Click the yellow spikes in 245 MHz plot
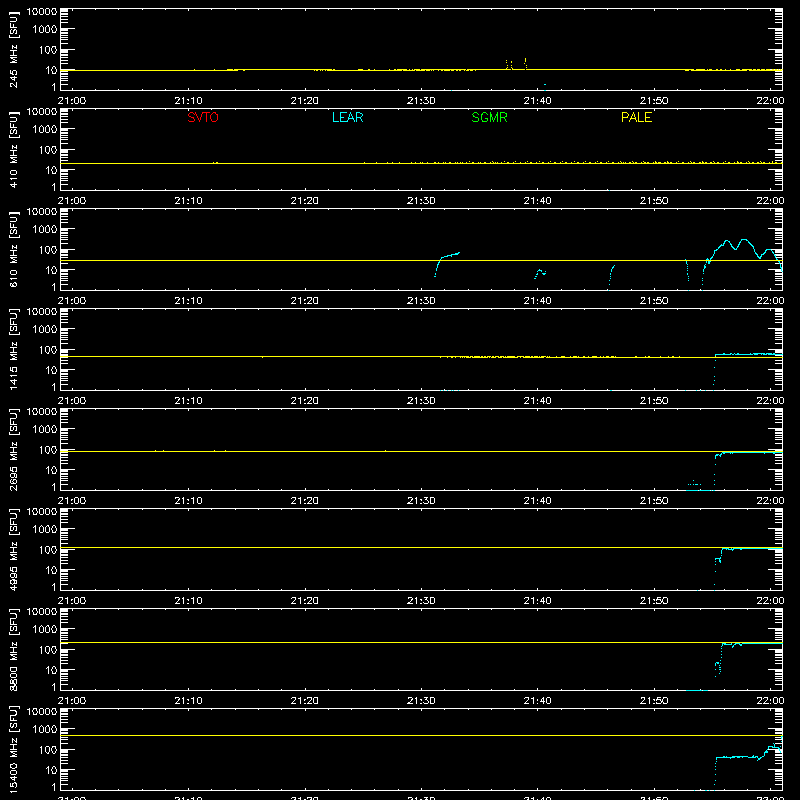The height and width of the screenshot is (800, 800). click(x=516, y=64)
